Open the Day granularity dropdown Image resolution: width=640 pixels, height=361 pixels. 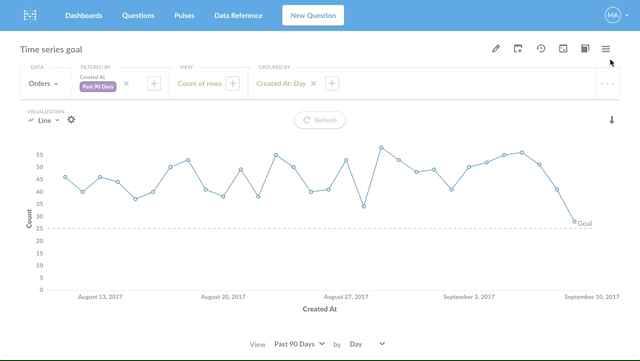coord(367,344)
